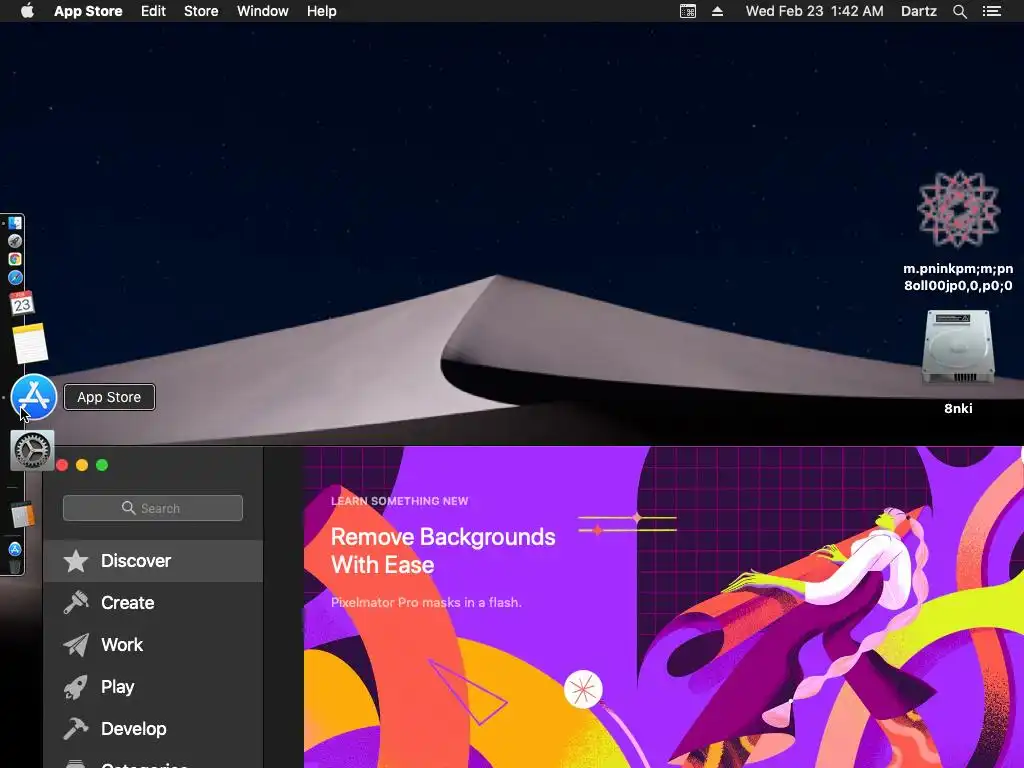Close the App Store window
Viewport: 1024px width, 768px height.
[x=63, y=466]
